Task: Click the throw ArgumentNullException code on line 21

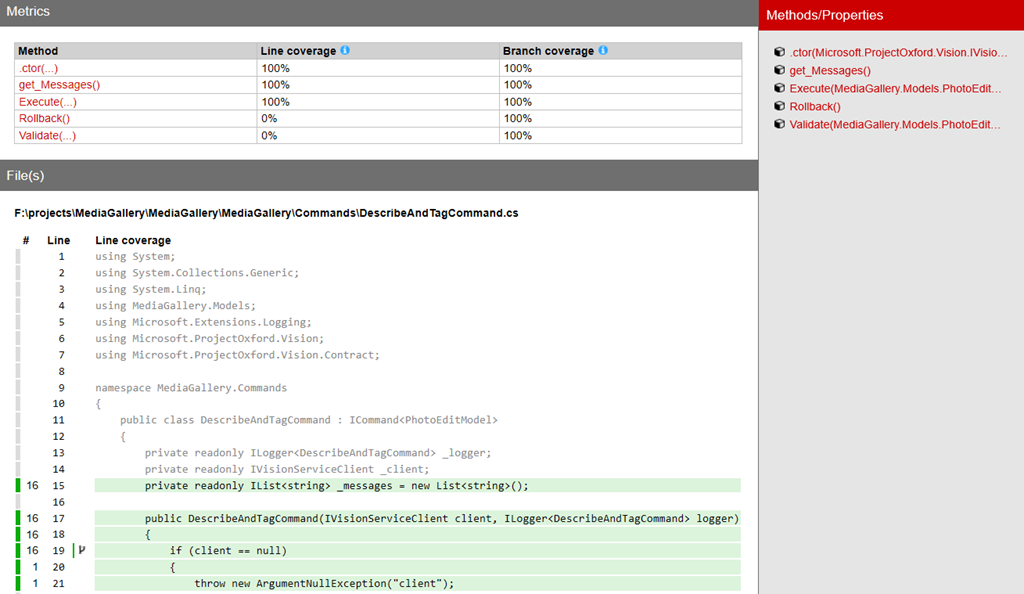Action: pyautogui.click(x=324, y=584)
